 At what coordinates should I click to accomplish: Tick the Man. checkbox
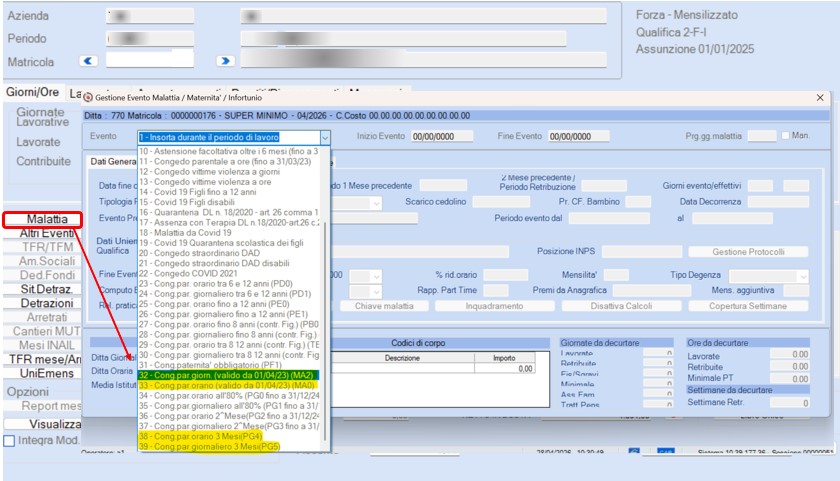785,136
